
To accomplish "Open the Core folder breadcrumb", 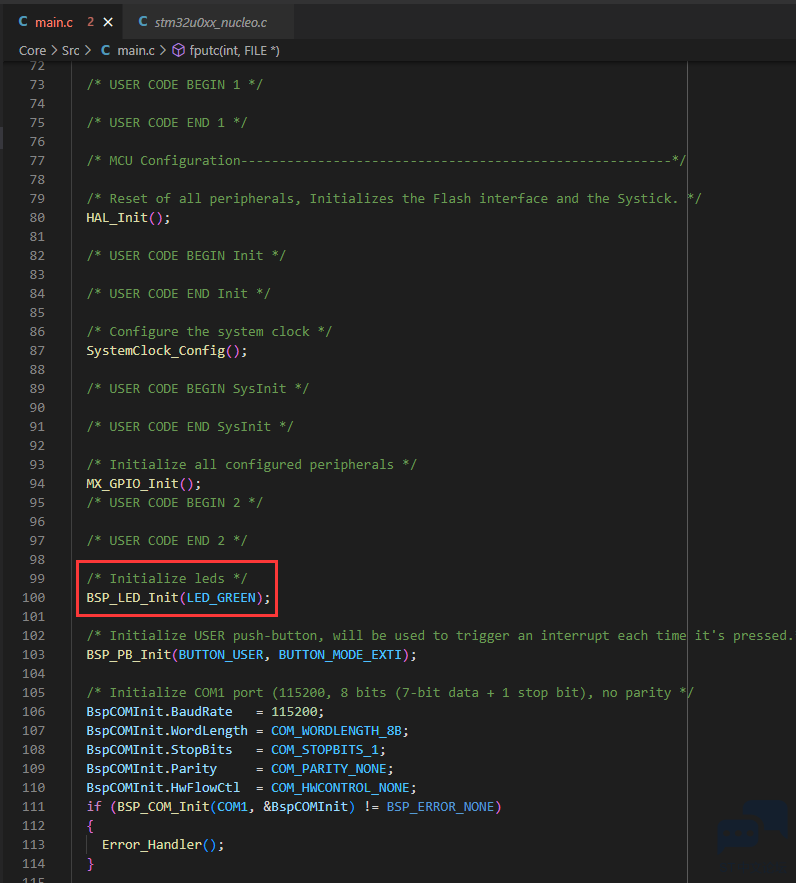I will [x=32, y=50].
